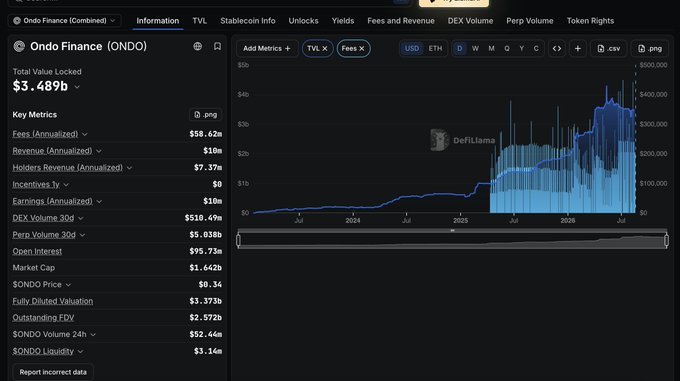The width and height of the screenshot is (680, 381).
Task: Expand Earnings (Annualized) details
Action: point(99,202)
